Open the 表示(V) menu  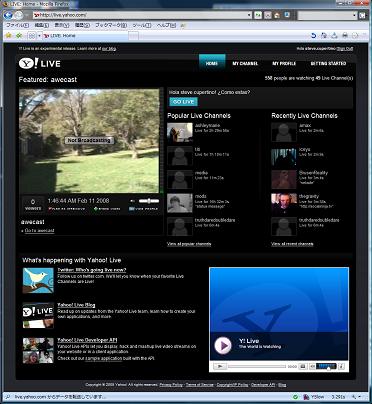(62, 25)
